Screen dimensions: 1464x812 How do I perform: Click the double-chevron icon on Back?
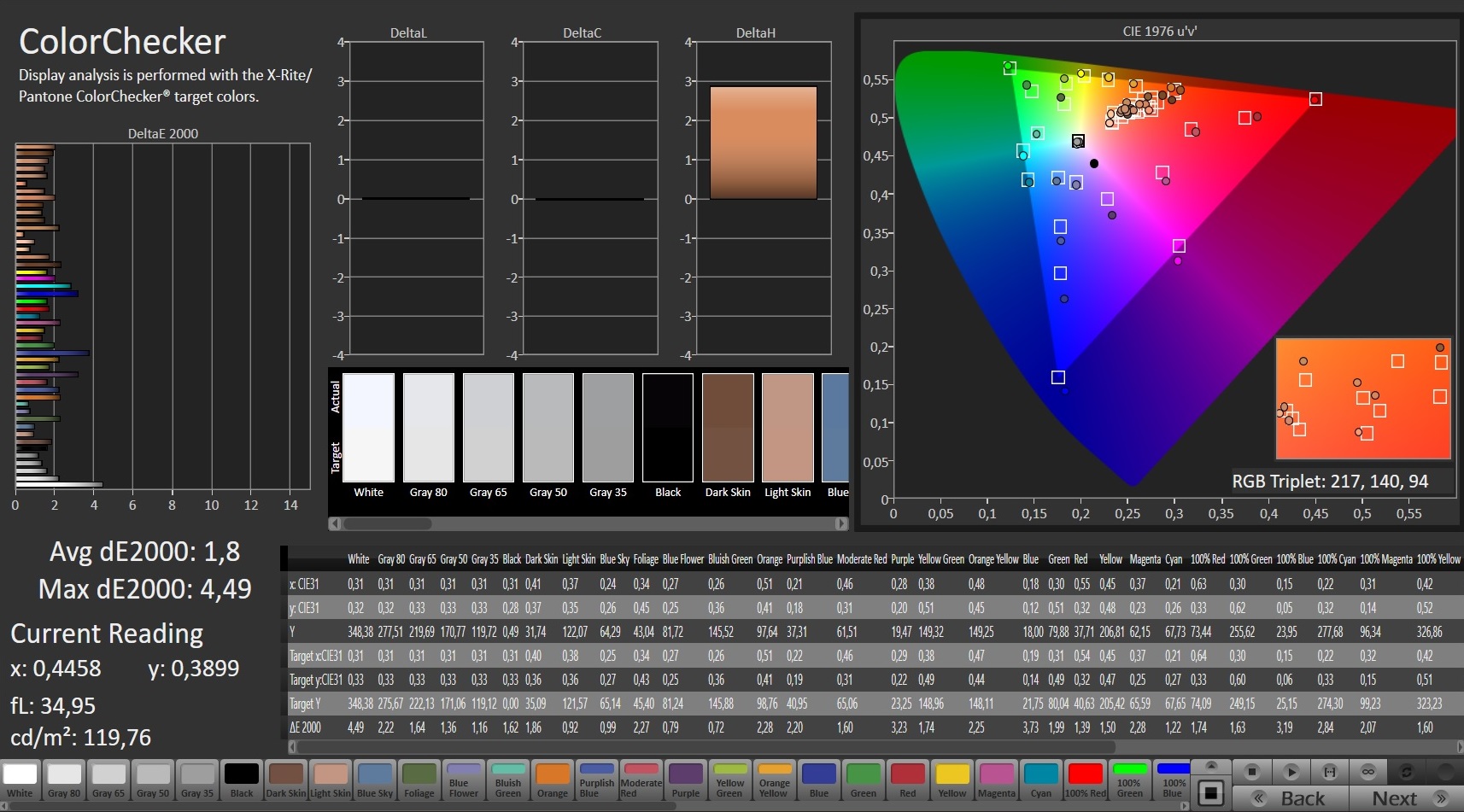coord(1259,799)
